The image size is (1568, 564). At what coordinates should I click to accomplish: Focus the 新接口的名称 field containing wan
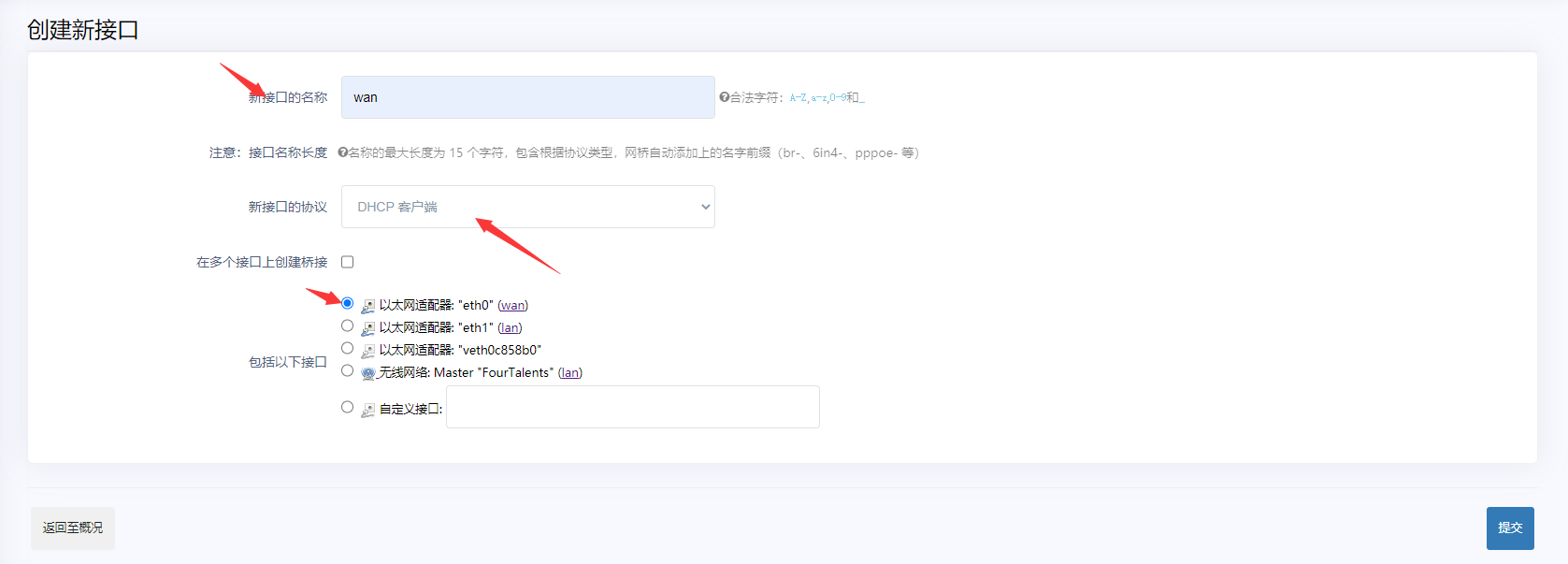point(527,97)
